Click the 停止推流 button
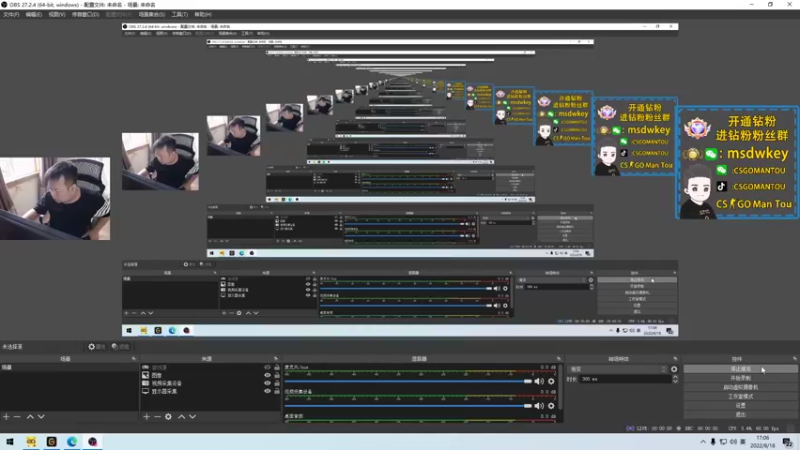This screenshot has height=450, width=800. click(740, 369)
